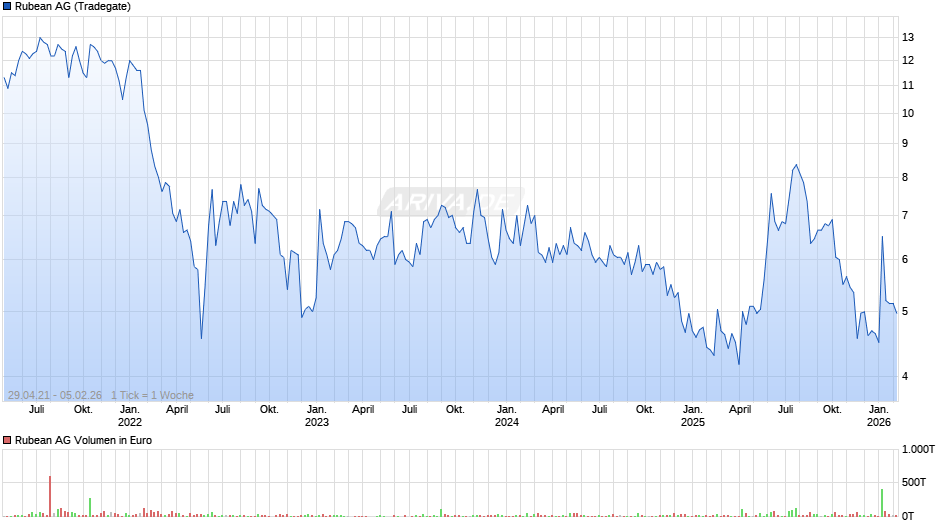
Task: Click the price axis label 7
Action: [905, 215]
